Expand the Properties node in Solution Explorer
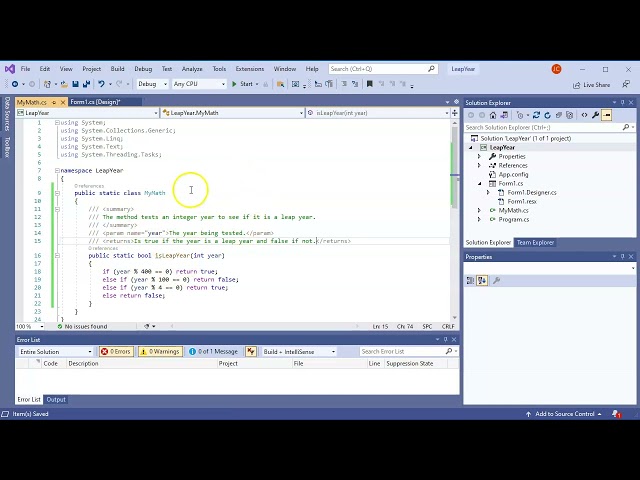 tap(479, 157)
